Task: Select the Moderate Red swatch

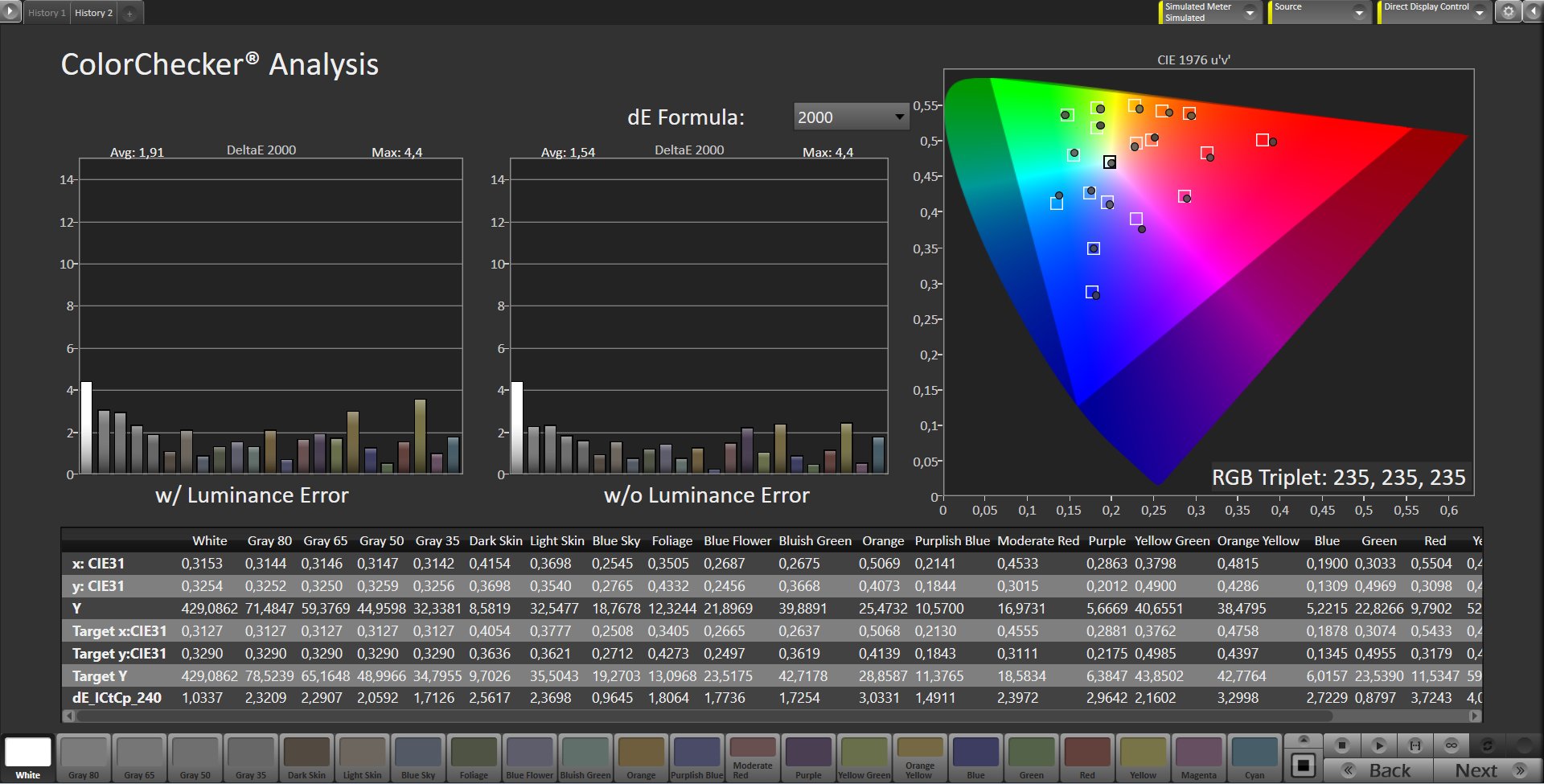Action: point(753,757)
